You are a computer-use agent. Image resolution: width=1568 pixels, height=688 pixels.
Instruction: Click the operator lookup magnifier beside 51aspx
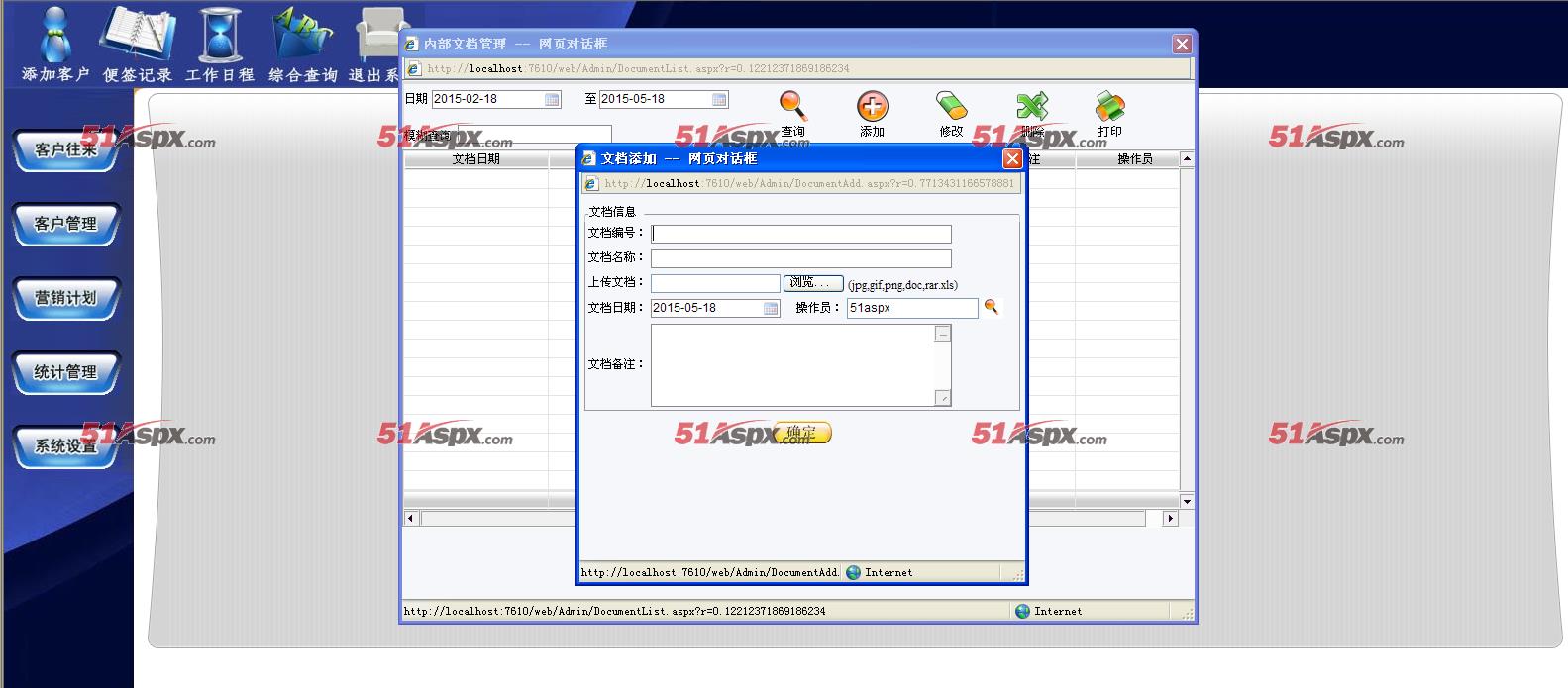(x=991, y=307)
